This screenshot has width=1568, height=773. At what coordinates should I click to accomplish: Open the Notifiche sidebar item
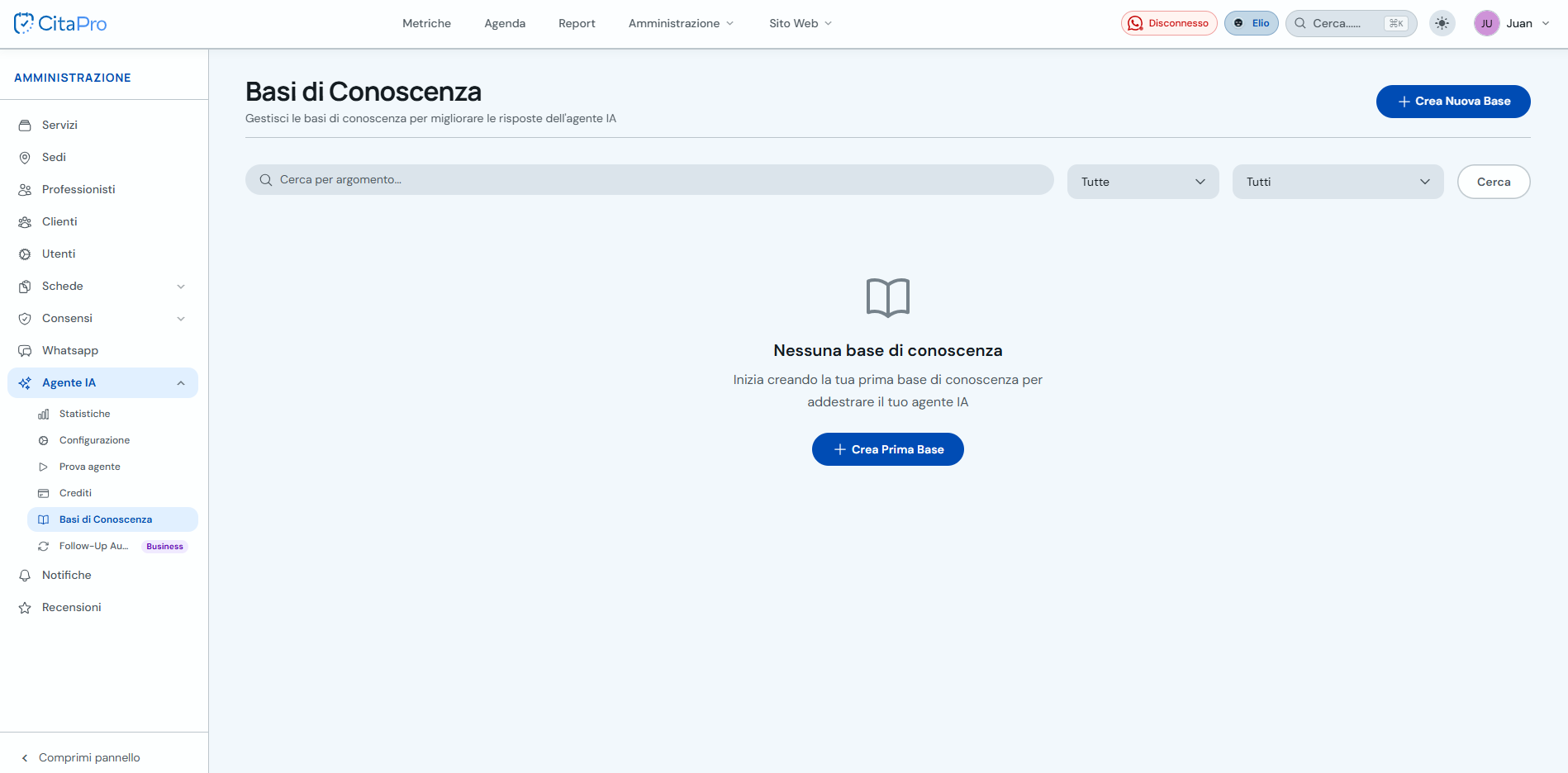103,575
